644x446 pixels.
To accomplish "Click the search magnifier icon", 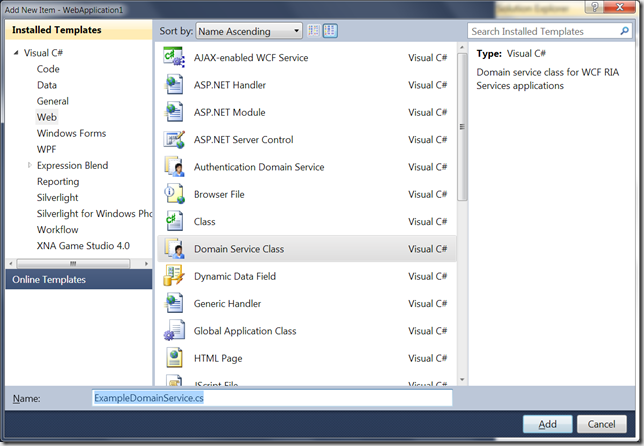I will 624,31.
